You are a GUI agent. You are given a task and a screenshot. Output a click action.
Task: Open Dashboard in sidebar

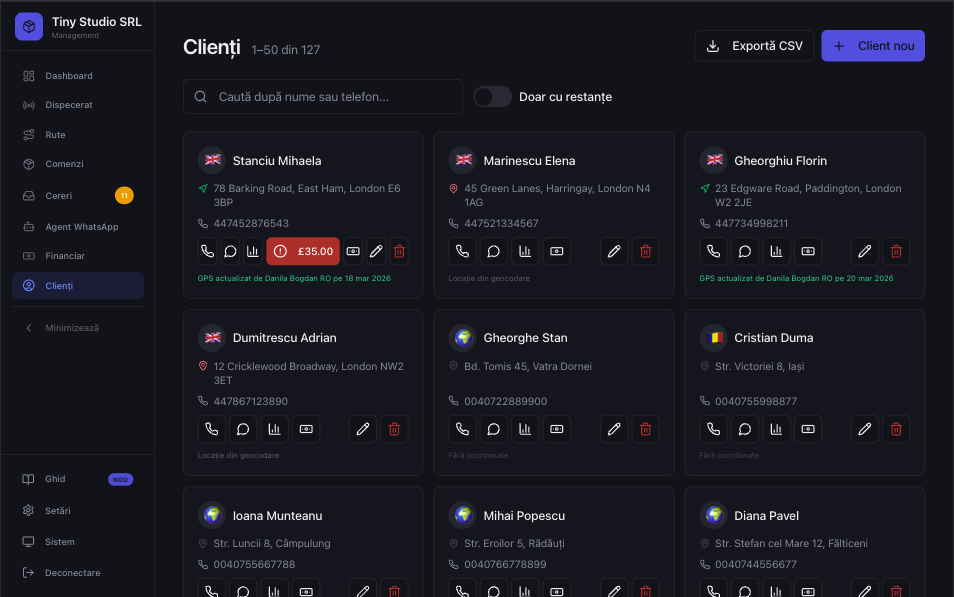tap(78, 76)
